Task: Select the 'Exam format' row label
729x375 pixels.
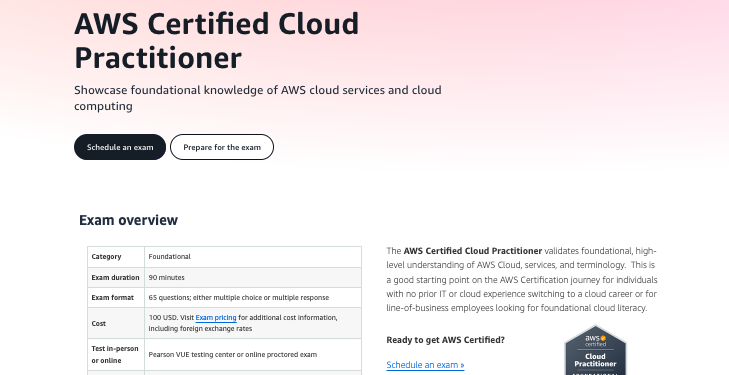Action: click(113, 297)
